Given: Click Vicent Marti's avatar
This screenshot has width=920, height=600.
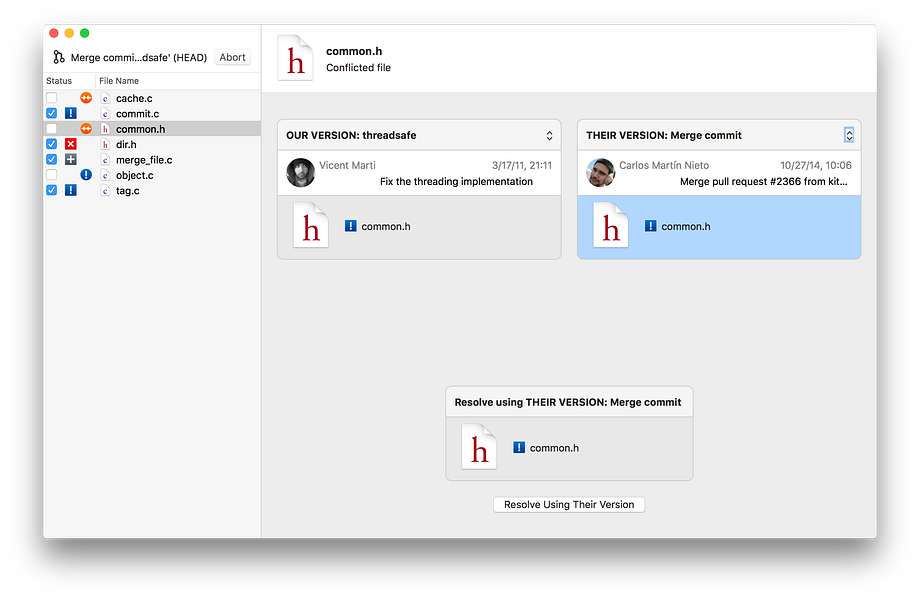Looking at the screenshot, I should 300,172.
